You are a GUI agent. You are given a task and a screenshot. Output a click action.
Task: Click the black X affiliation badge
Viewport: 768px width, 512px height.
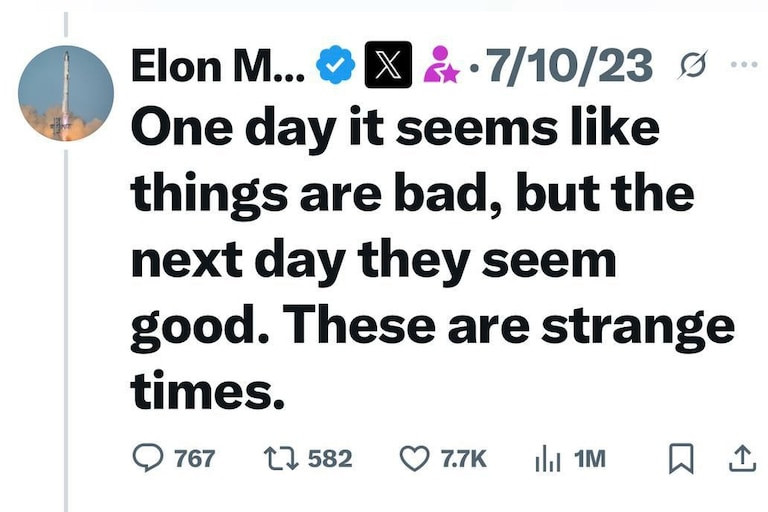click(383, 66)
